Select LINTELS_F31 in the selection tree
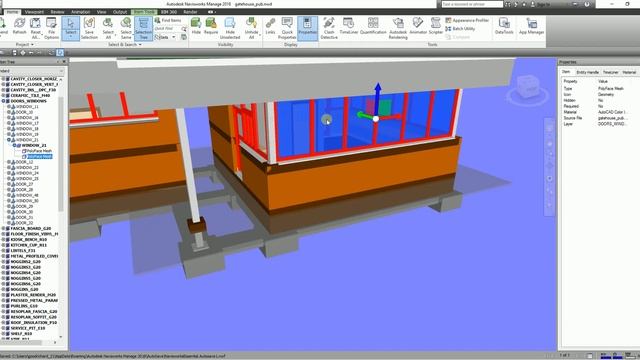The width and height of the screenshot is (640, 360). click(x=23, y=251)
